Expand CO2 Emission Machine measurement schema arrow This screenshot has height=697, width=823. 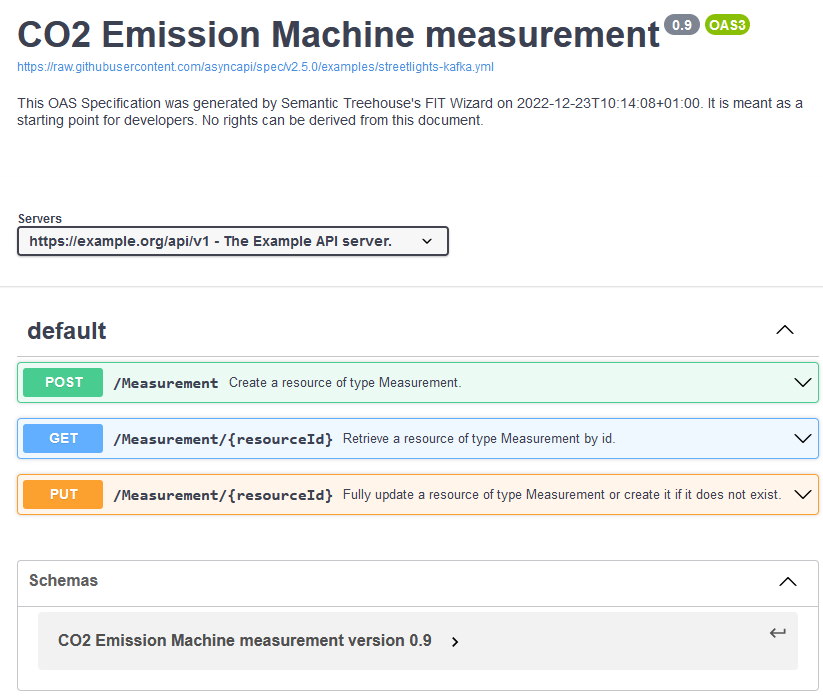tap(455, 641)
